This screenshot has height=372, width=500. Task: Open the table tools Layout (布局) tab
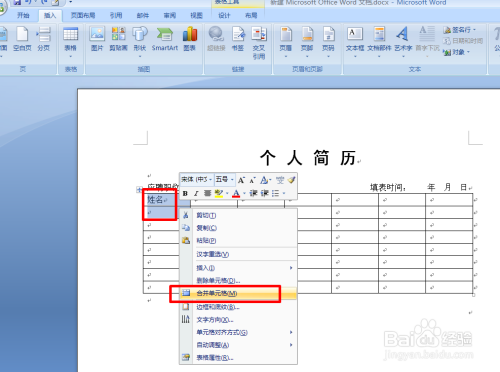pos(251,15)
